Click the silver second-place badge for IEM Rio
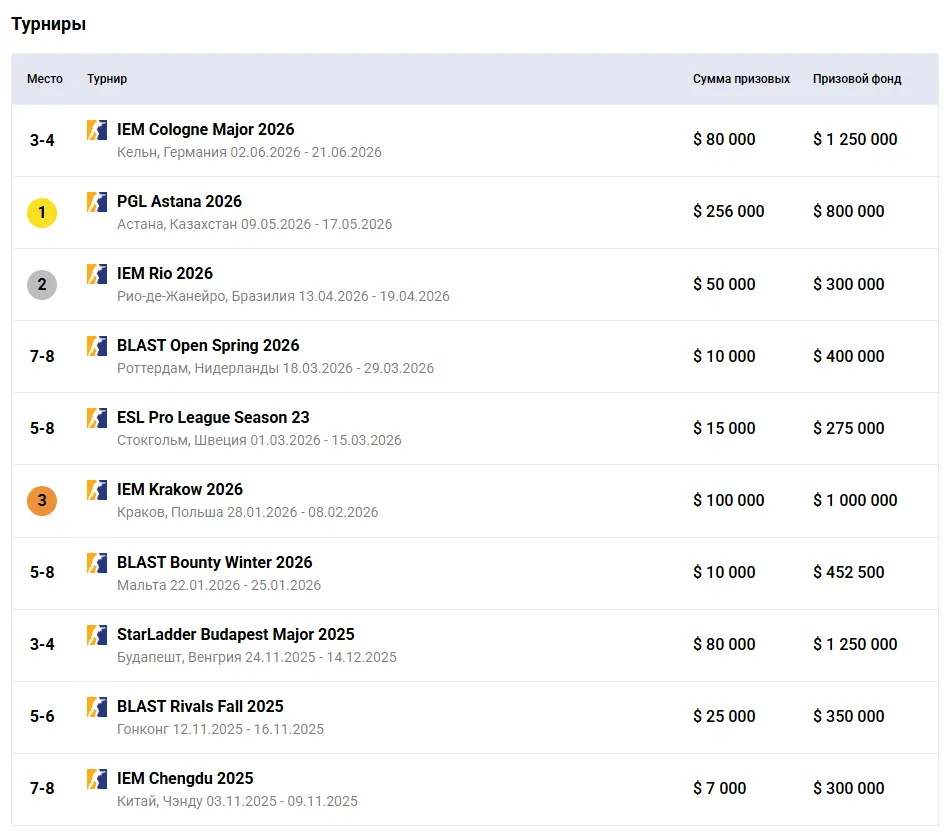This screenshot has width=949, height=837. 42,284
